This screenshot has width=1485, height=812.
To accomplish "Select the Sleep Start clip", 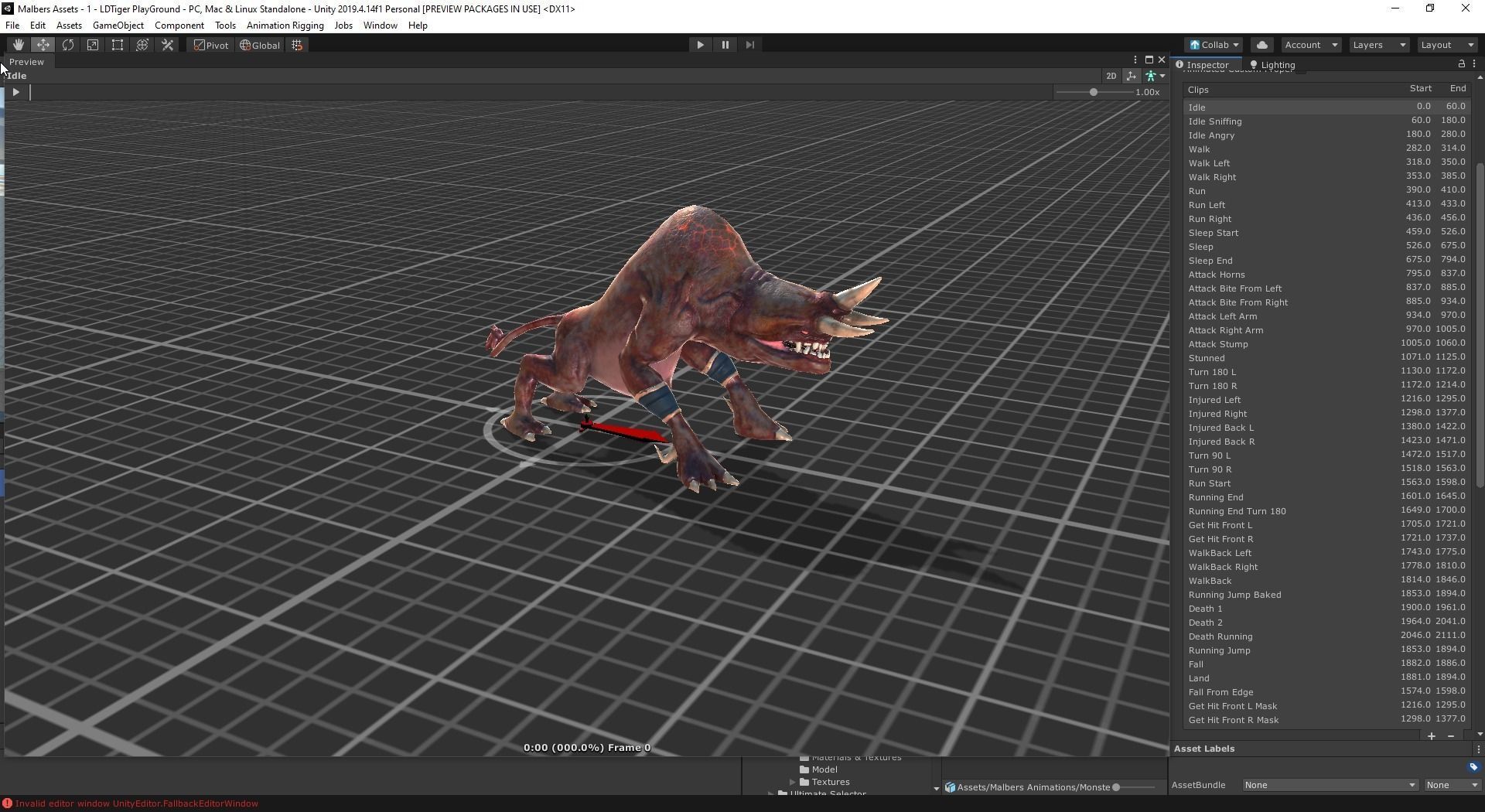I will 1326,233.
